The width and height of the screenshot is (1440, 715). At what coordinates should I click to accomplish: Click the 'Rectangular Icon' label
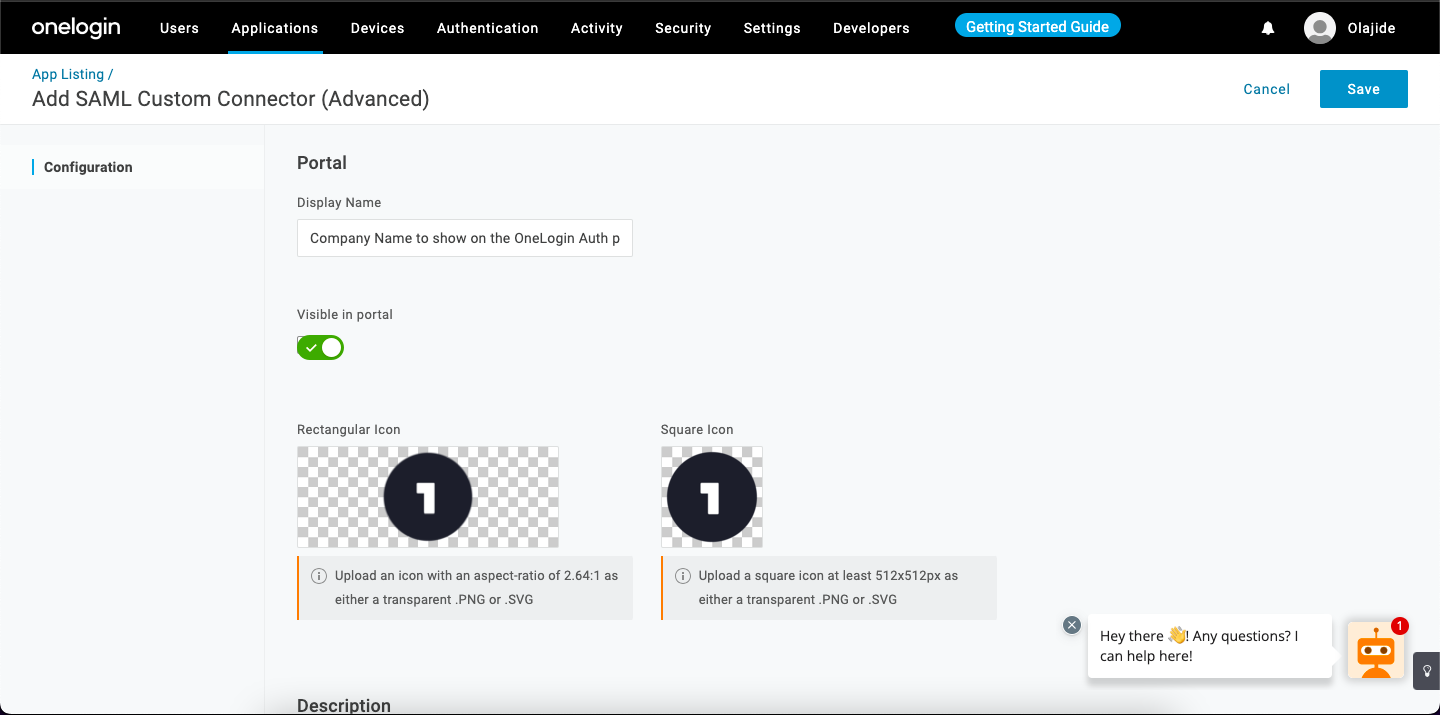(349, 429)
